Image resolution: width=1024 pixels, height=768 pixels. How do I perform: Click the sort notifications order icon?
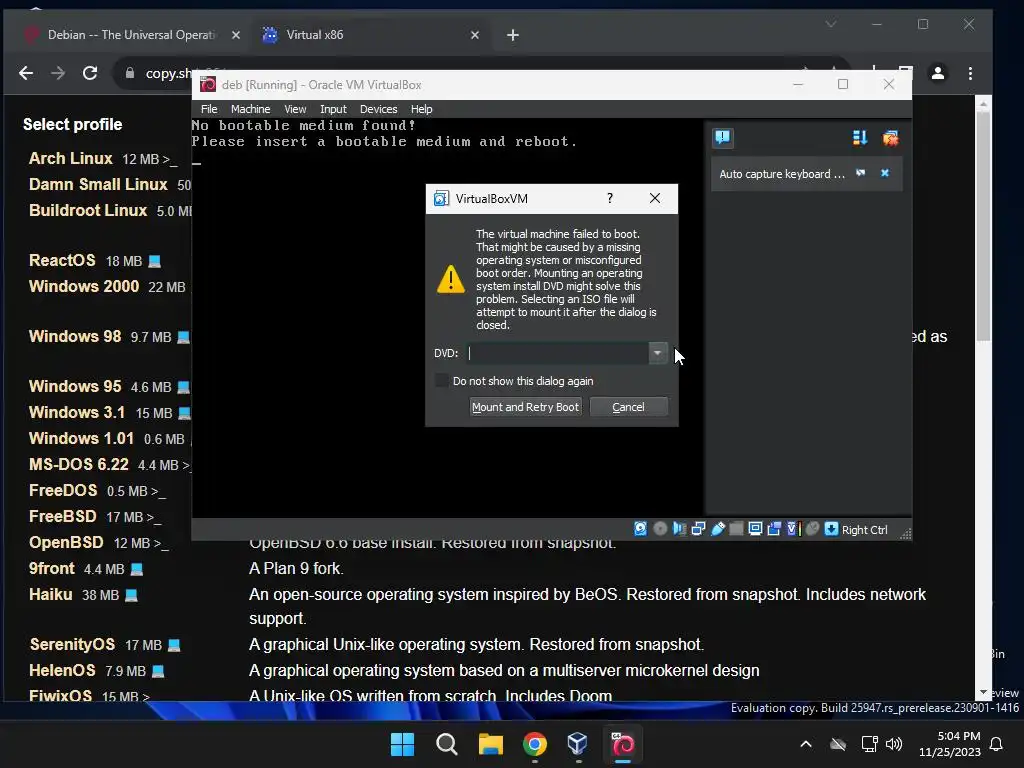(859, 138)
